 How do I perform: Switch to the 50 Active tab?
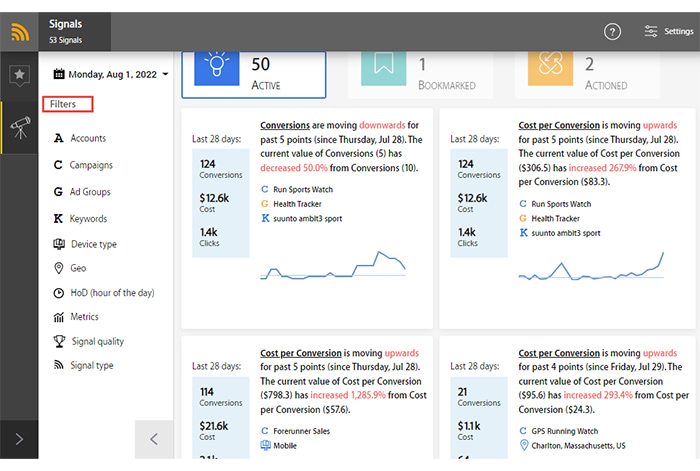click(254, 75)
